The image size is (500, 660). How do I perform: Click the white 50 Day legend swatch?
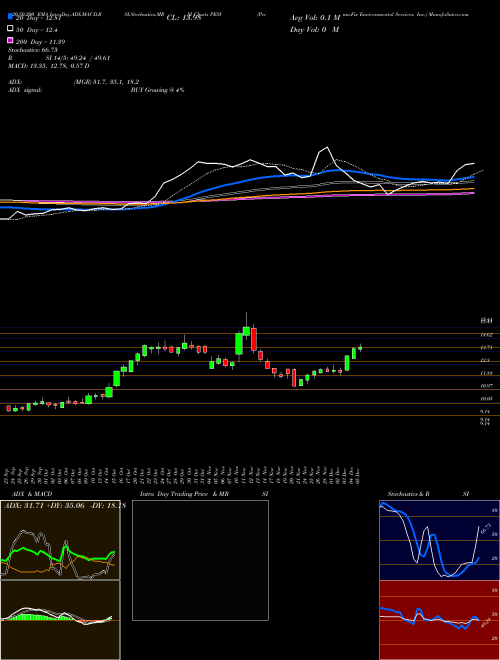(x=11, y=29)
